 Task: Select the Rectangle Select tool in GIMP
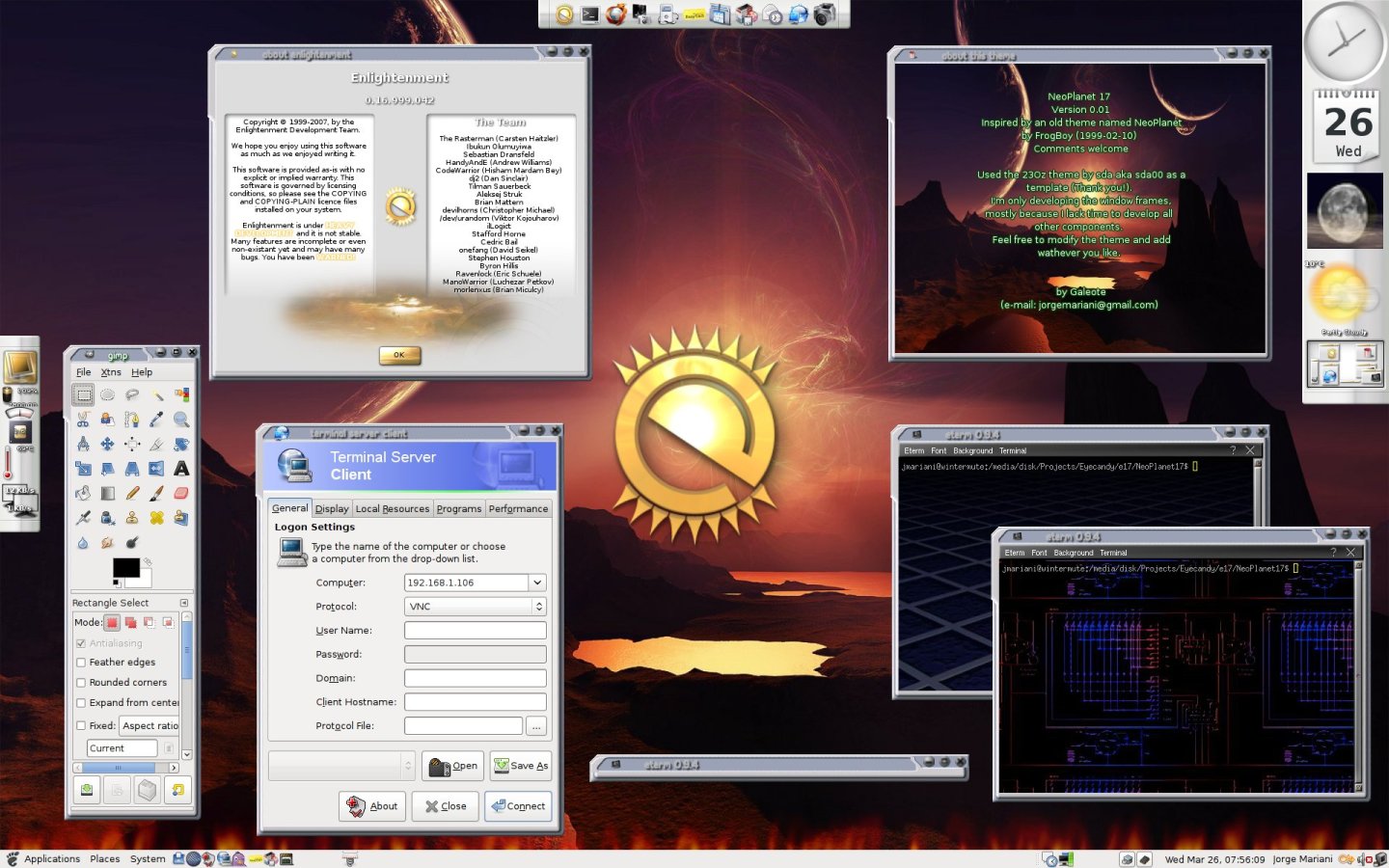pos(83,394)
